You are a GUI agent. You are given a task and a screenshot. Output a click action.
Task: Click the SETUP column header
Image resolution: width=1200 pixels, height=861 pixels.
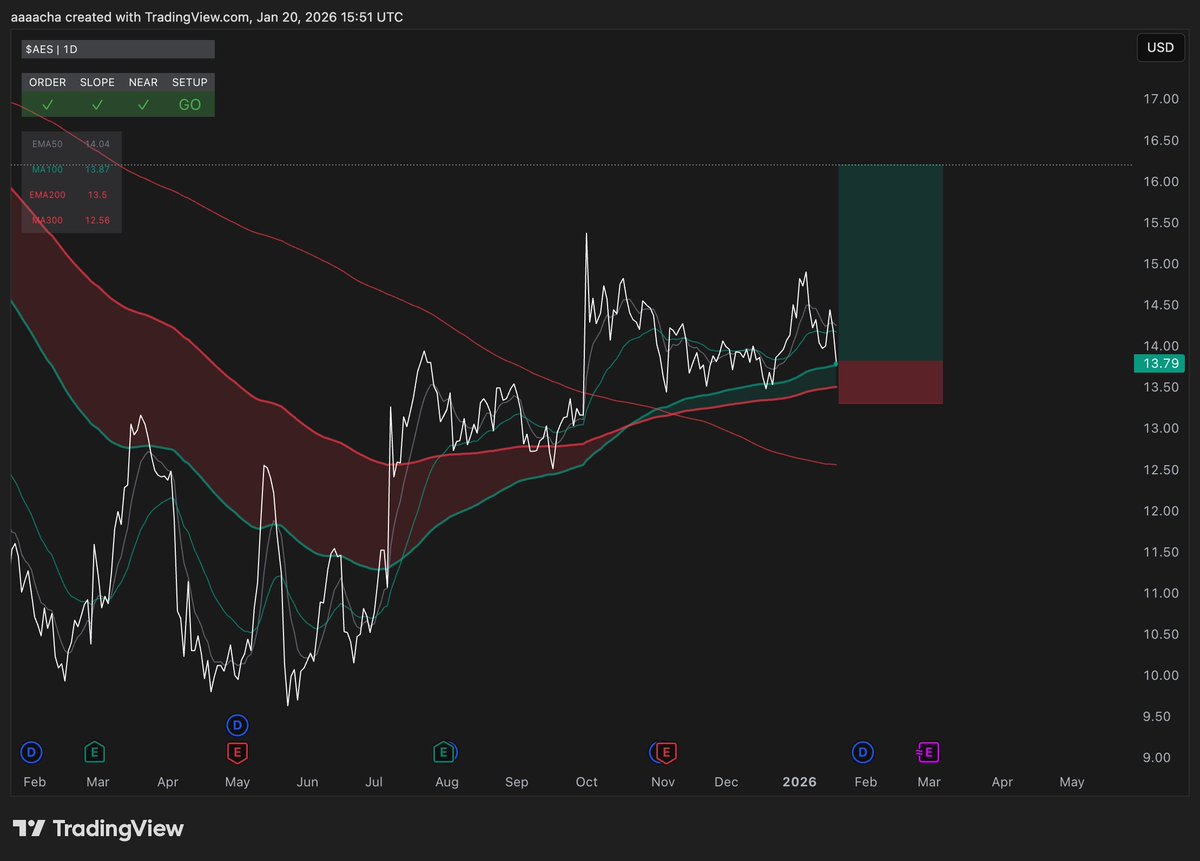190,82
